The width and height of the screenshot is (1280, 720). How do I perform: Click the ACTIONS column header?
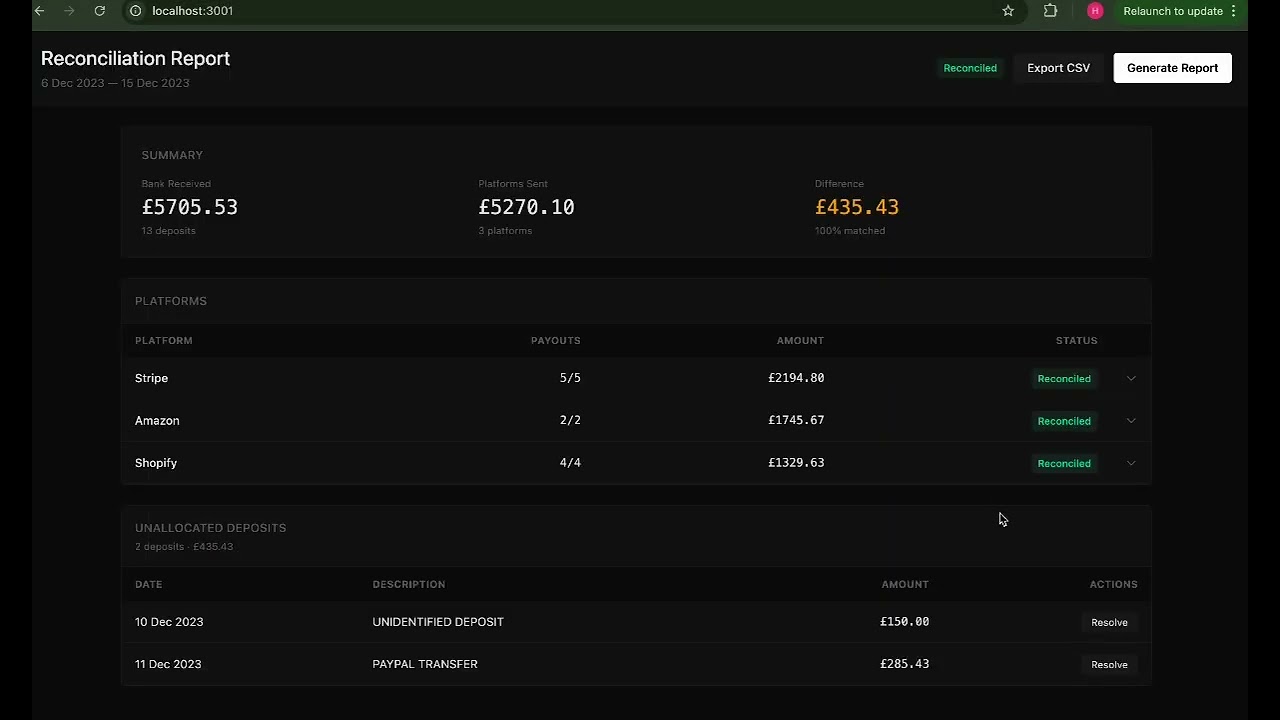click(x=1113, y=584)
